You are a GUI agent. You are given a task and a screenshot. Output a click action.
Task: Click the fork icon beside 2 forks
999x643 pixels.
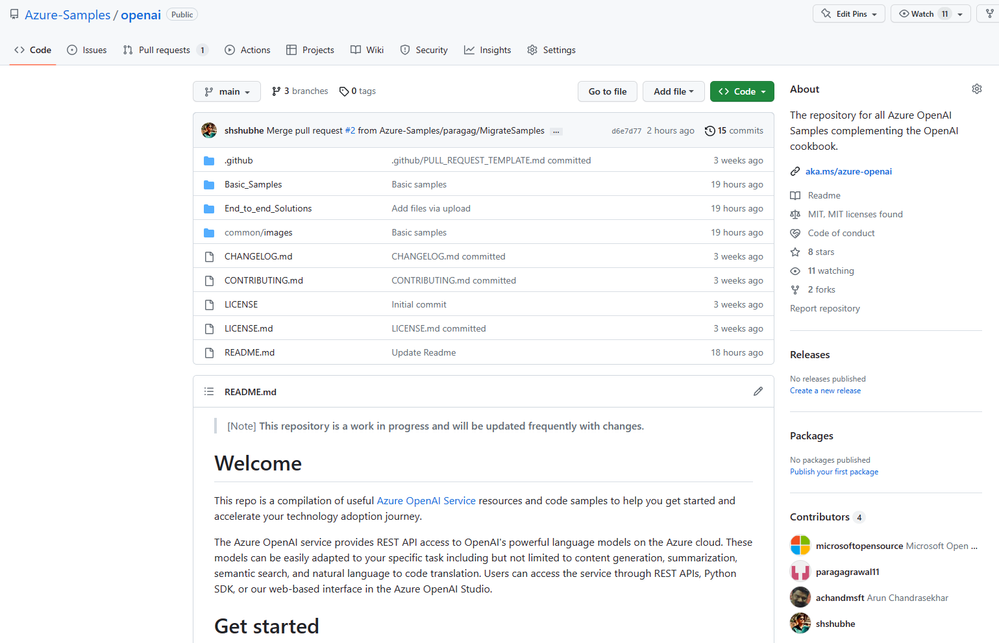(795, 289)
